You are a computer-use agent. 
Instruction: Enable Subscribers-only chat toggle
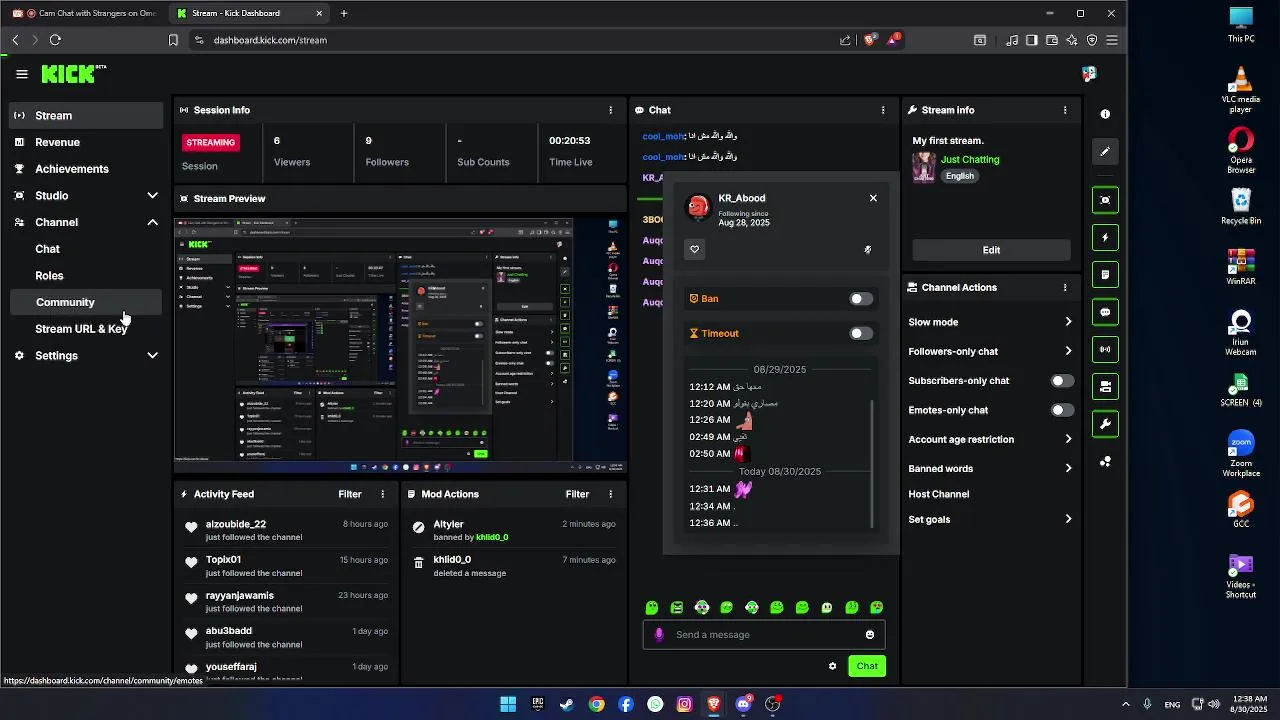1062,381
